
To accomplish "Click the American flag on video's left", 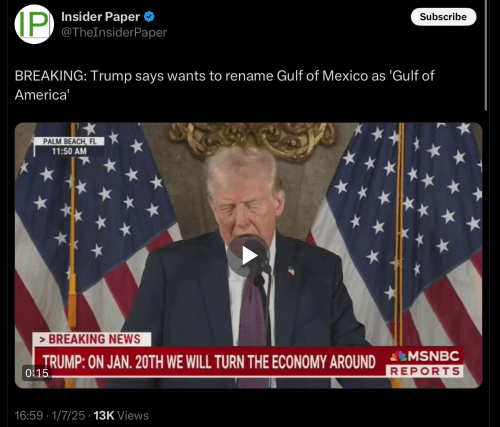I will point(90,233).
